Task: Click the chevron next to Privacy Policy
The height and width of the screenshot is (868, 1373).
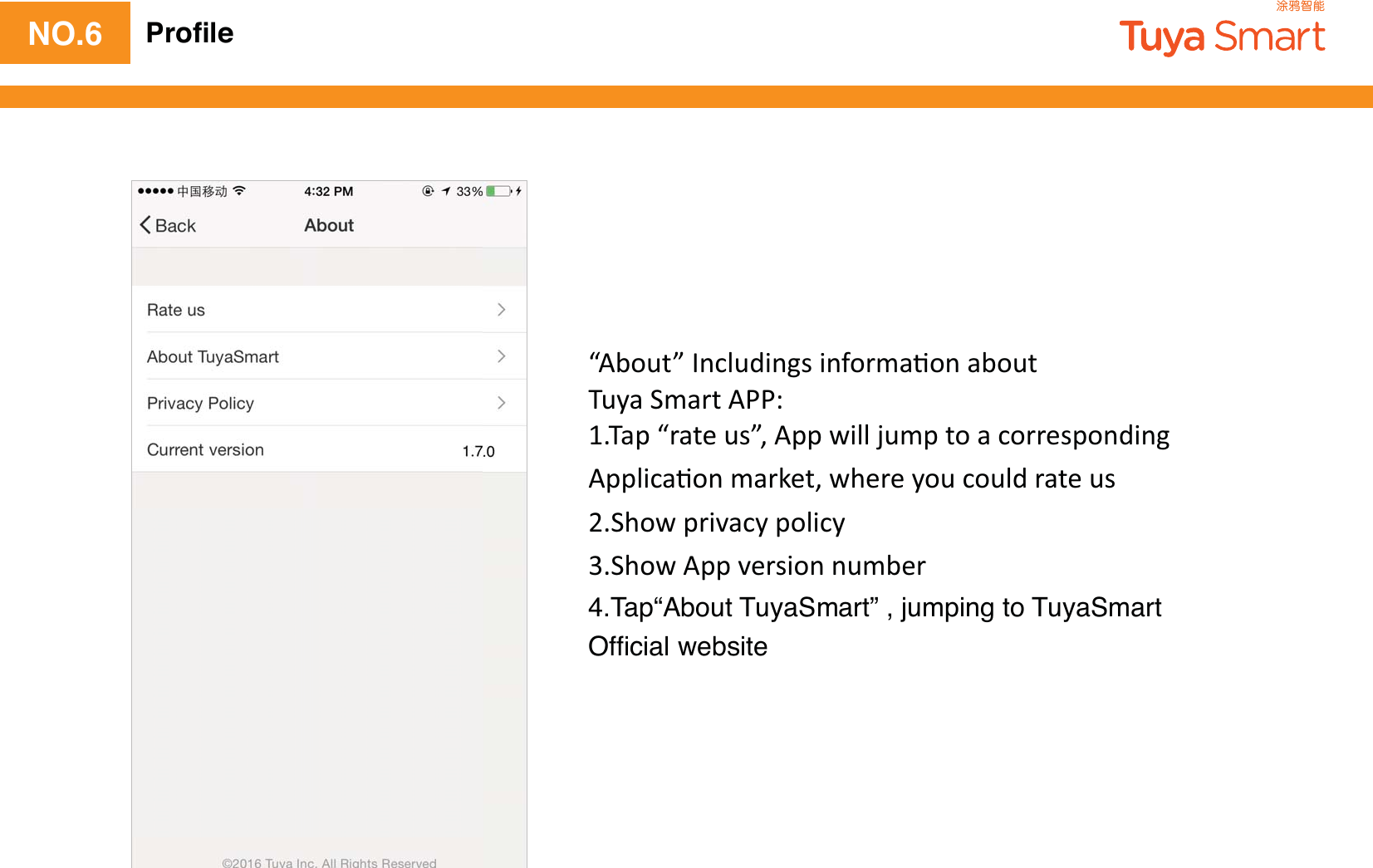Action: [x=501, y=403]
